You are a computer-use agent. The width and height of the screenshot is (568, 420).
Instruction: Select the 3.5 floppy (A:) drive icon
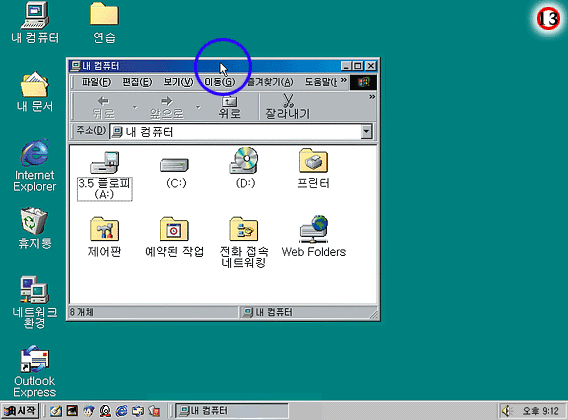click(104, 163)
